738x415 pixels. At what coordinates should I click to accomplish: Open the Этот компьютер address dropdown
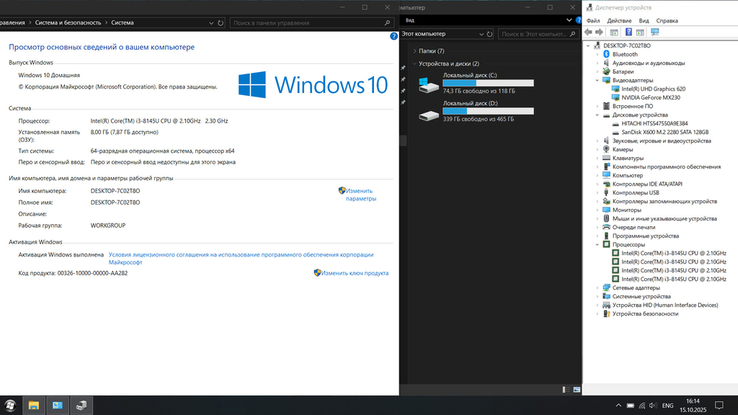pyautogui.click(x=481, y=34)
